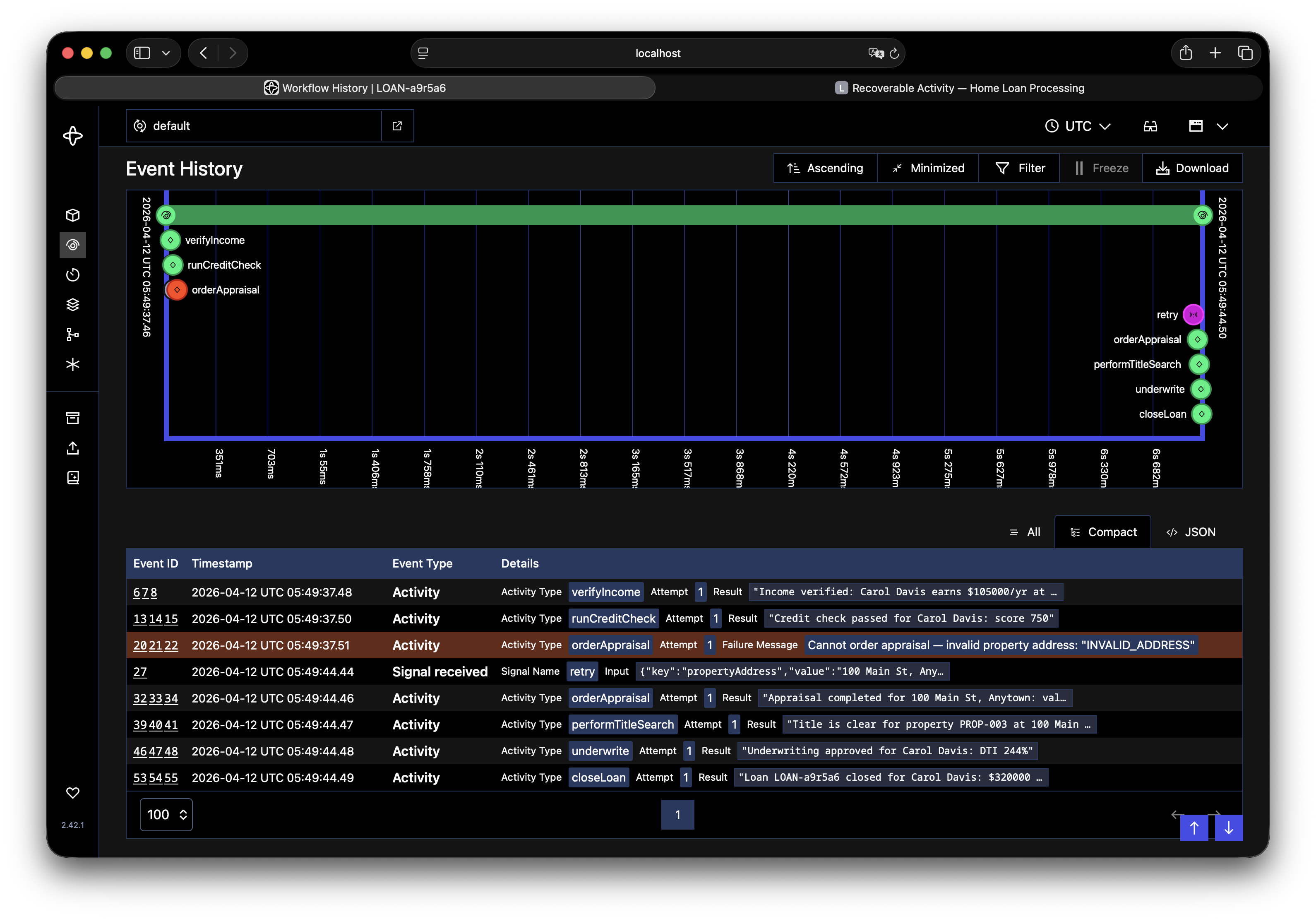Open the Schedules clock icon in sidebar
The image size is (1316, 919).
[x=73, y=274]
